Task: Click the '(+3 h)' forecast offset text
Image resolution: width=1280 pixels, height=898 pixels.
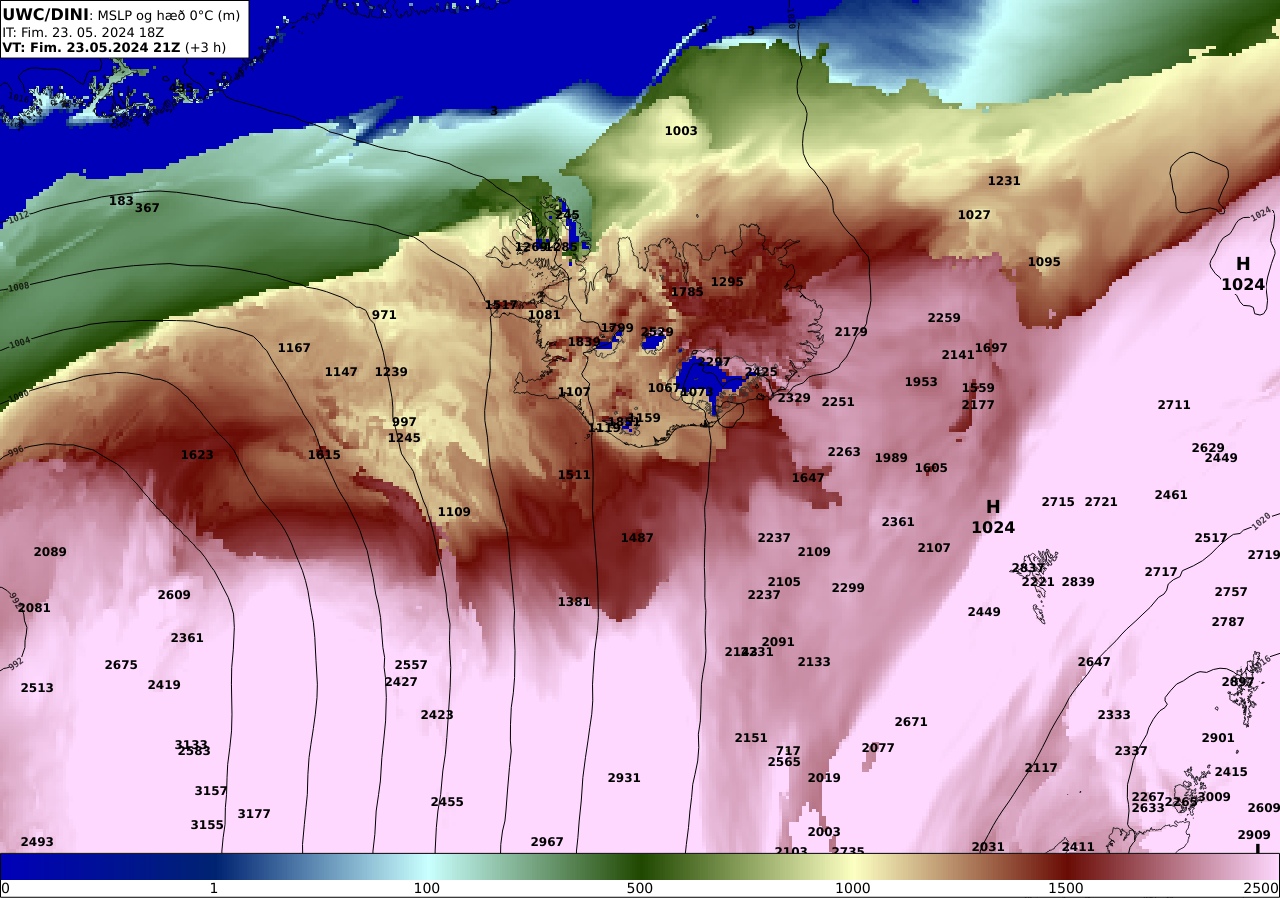Action: [x=206, y=47]
